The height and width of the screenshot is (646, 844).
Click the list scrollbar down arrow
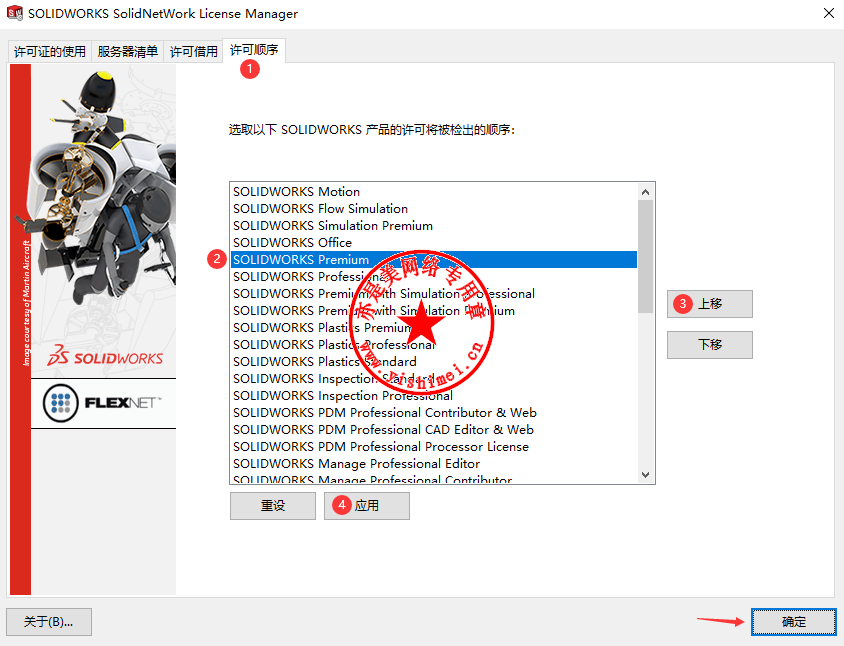[645, 475]
